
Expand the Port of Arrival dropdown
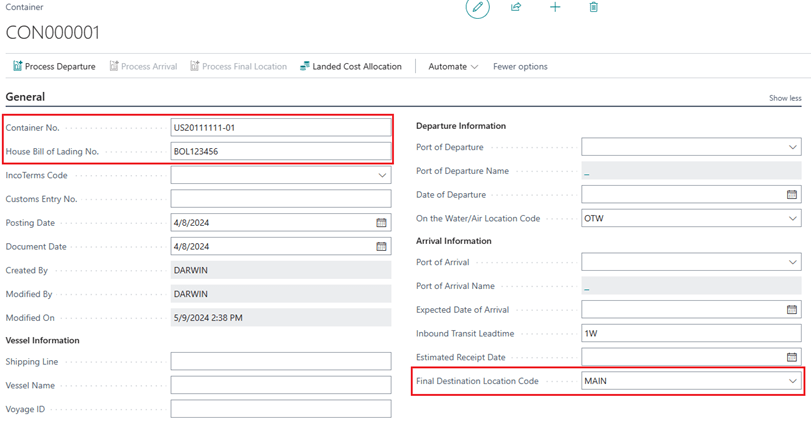click(x=792, y=263)
